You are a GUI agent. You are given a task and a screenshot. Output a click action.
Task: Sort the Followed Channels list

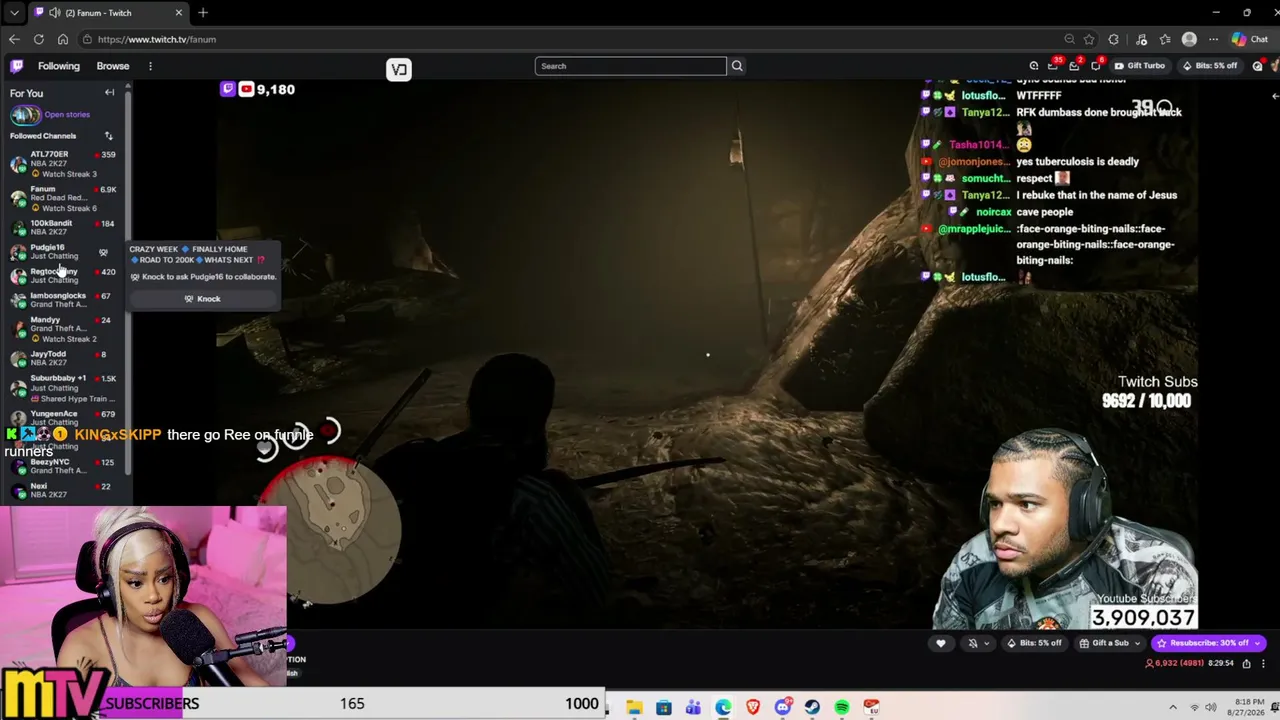[108, 136]
